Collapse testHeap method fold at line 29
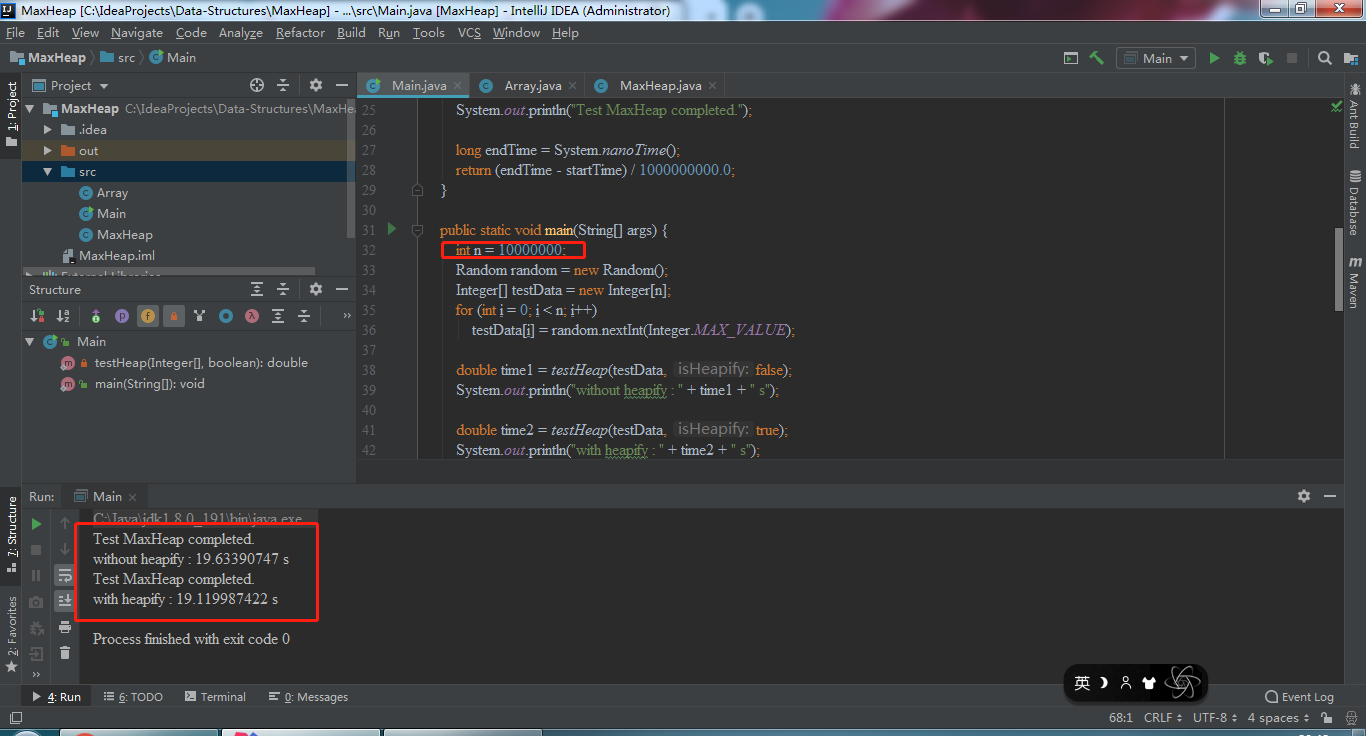The height and width of the screenshot is (736, 1366). pos(417,189)
